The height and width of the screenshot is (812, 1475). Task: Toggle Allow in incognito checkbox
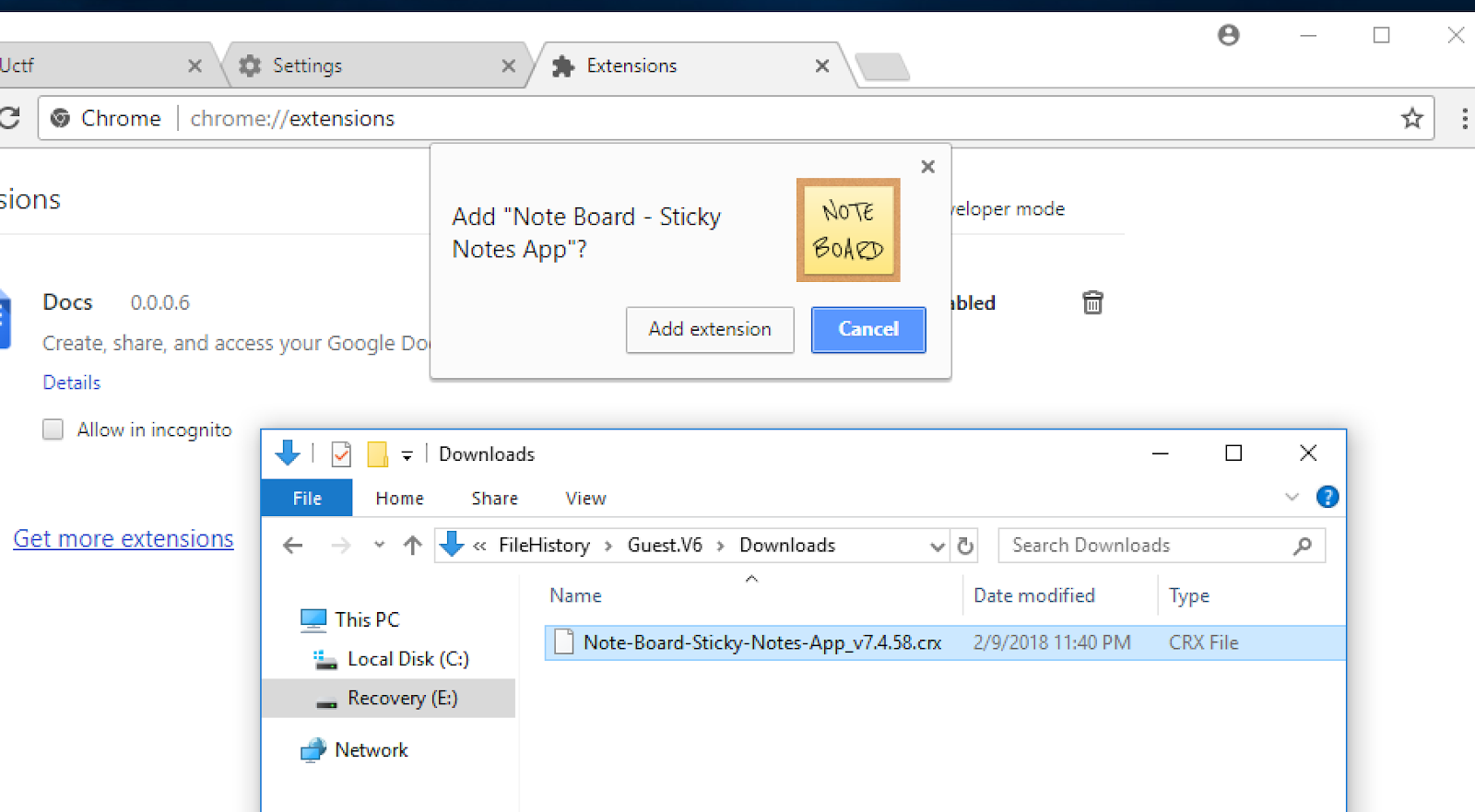(53, 430)
